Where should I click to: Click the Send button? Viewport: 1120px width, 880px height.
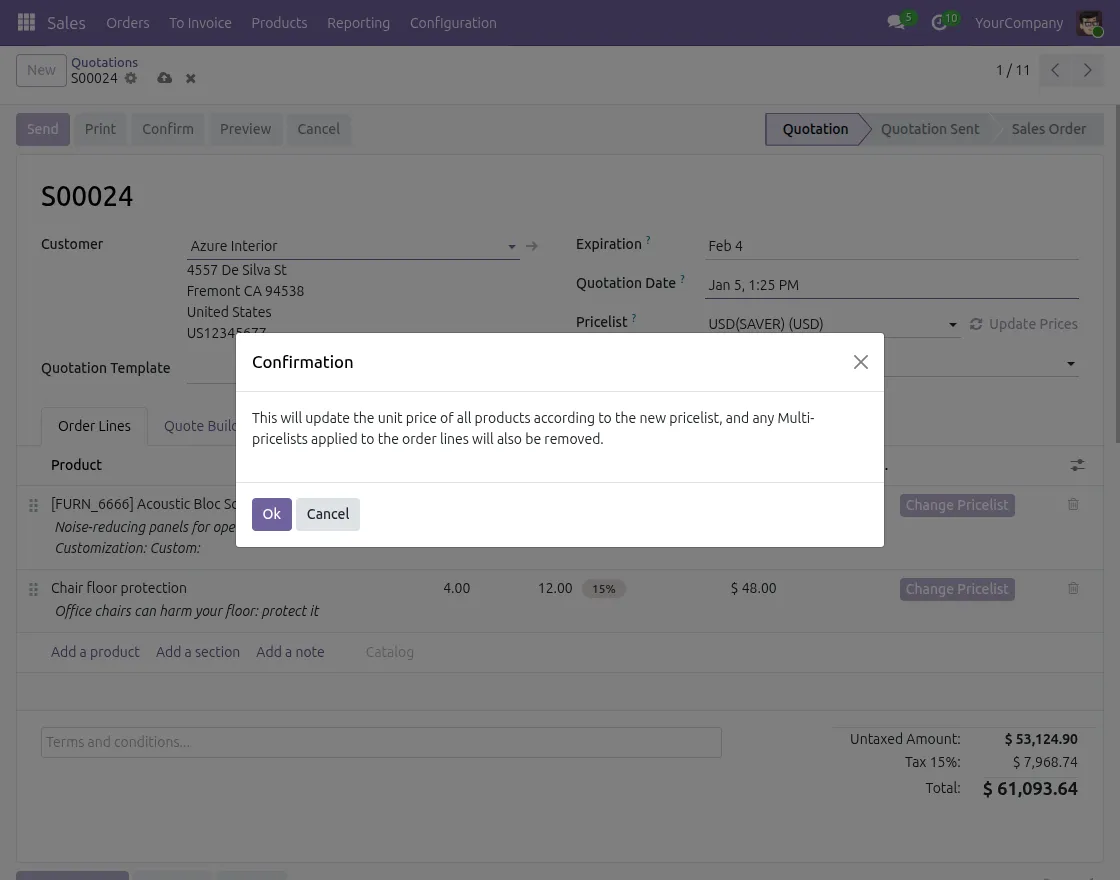(43, 129)
